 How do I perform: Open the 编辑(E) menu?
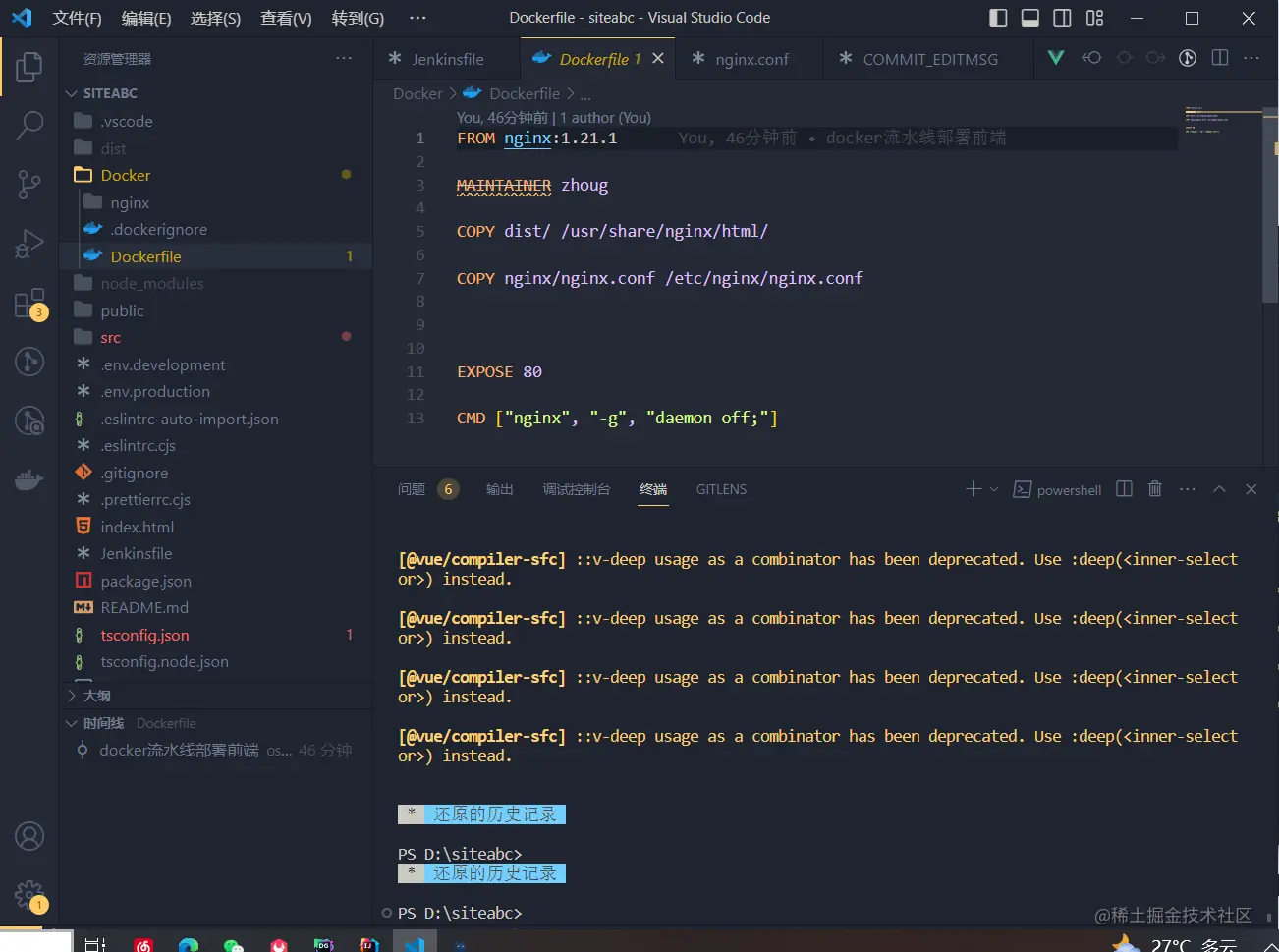click(x=146, y=18)
